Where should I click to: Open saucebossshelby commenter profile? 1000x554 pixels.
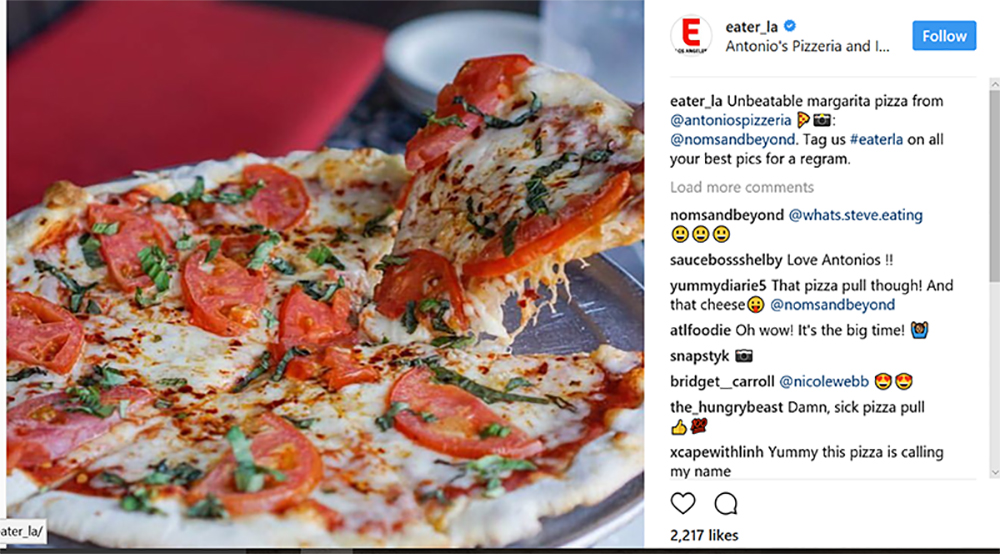click(726, 259)
